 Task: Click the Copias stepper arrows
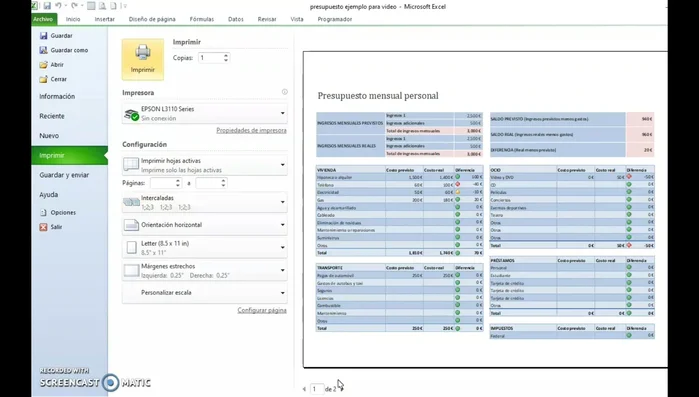[x=226, y=58]
